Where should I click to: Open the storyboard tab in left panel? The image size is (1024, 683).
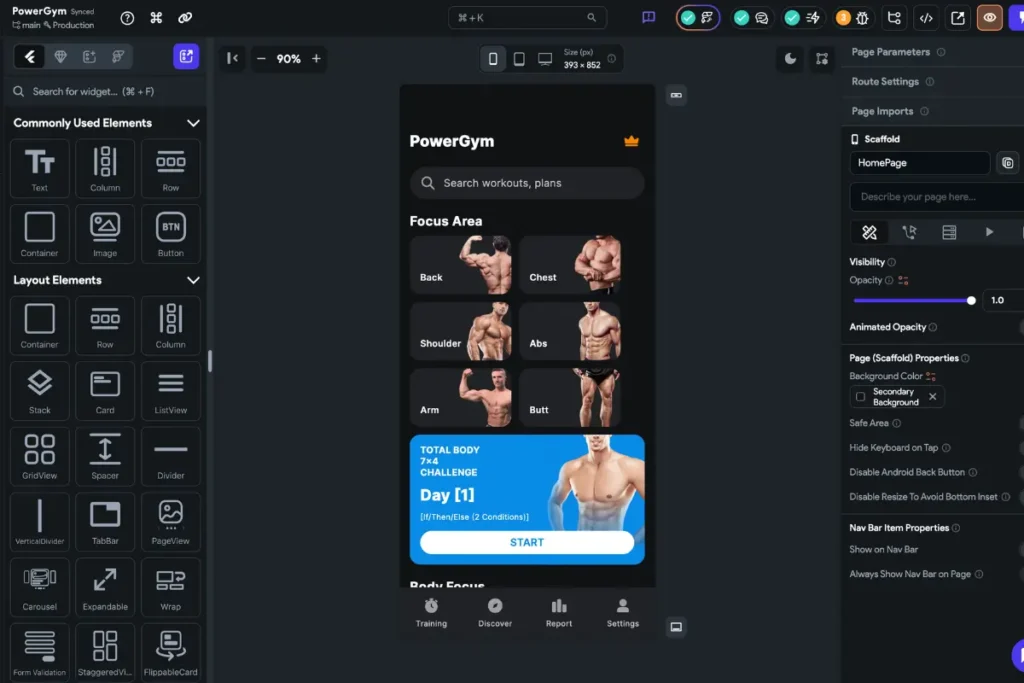pos(118,57)
